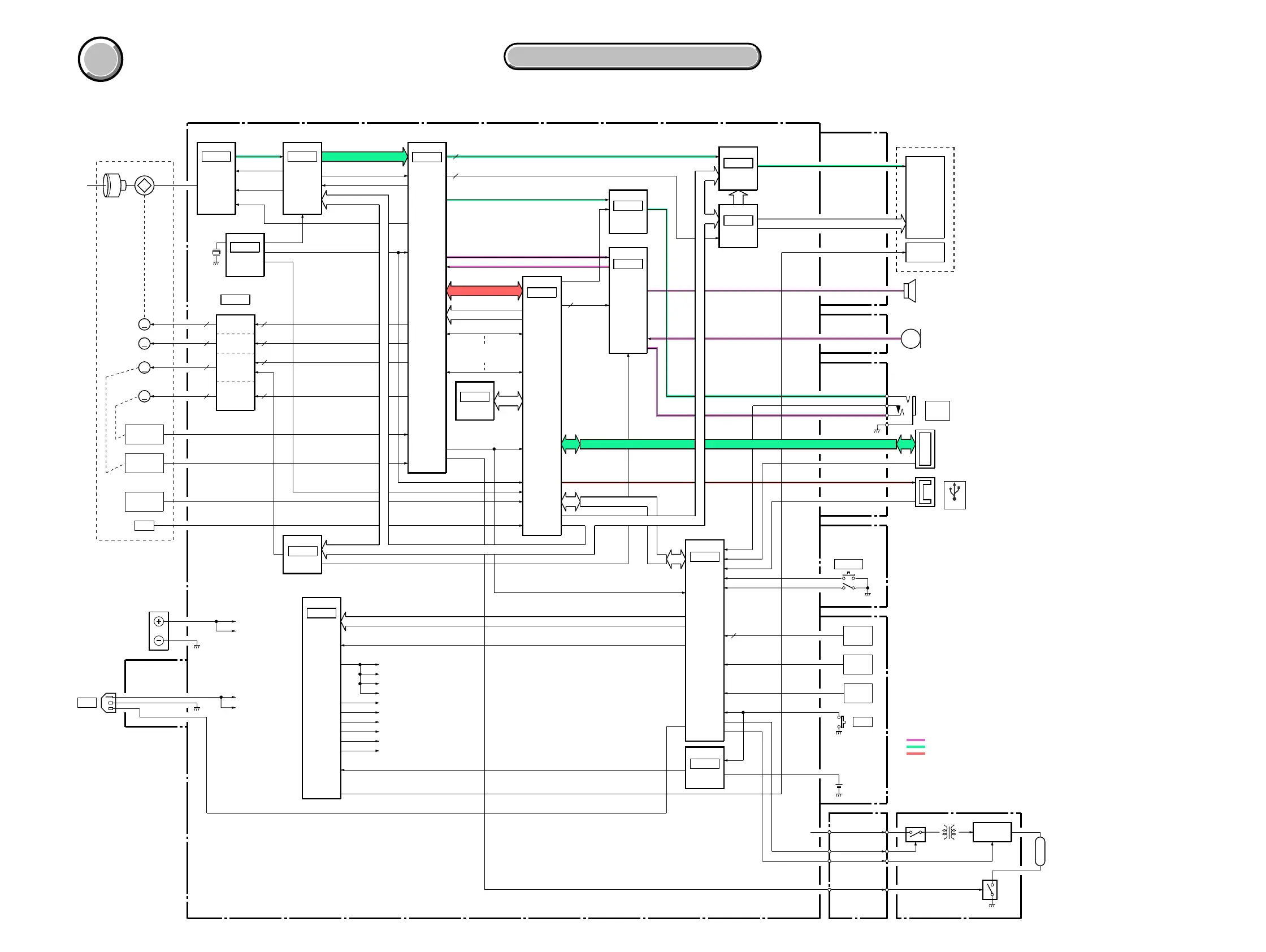This screenshot has height=952, width=1266.
Task: Click the circled diamond symbol beside the lens
Action: pos(144,185)
